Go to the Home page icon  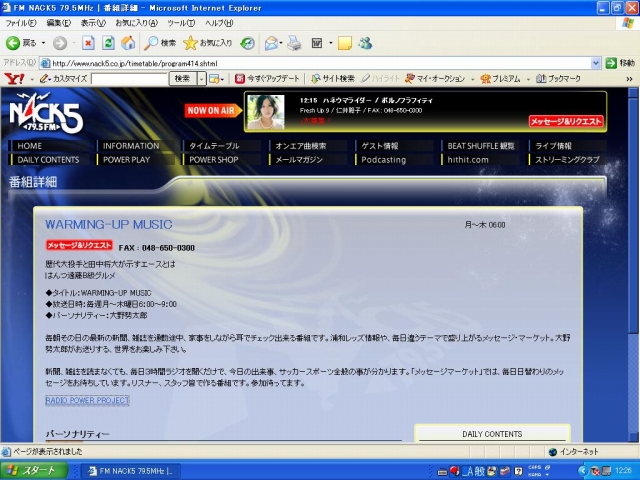coord(128,43)
